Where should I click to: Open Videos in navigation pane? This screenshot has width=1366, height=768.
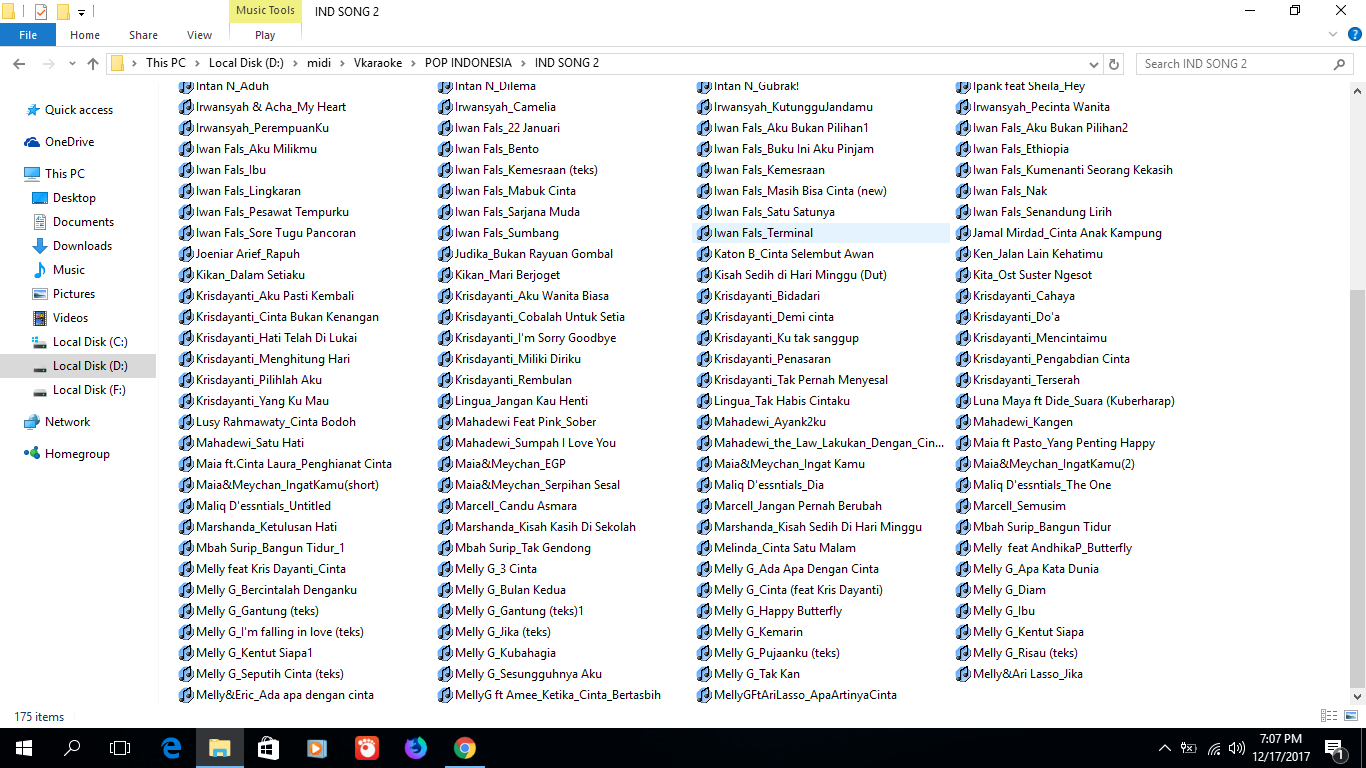(x=70, y=318)
